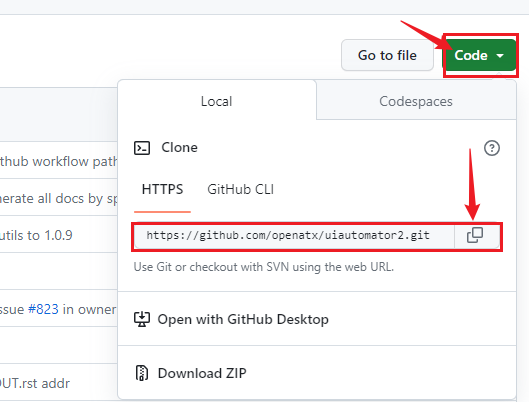Open the generate all docs commit message
This screenshot has width=529, height=402.
pos(59,199)
